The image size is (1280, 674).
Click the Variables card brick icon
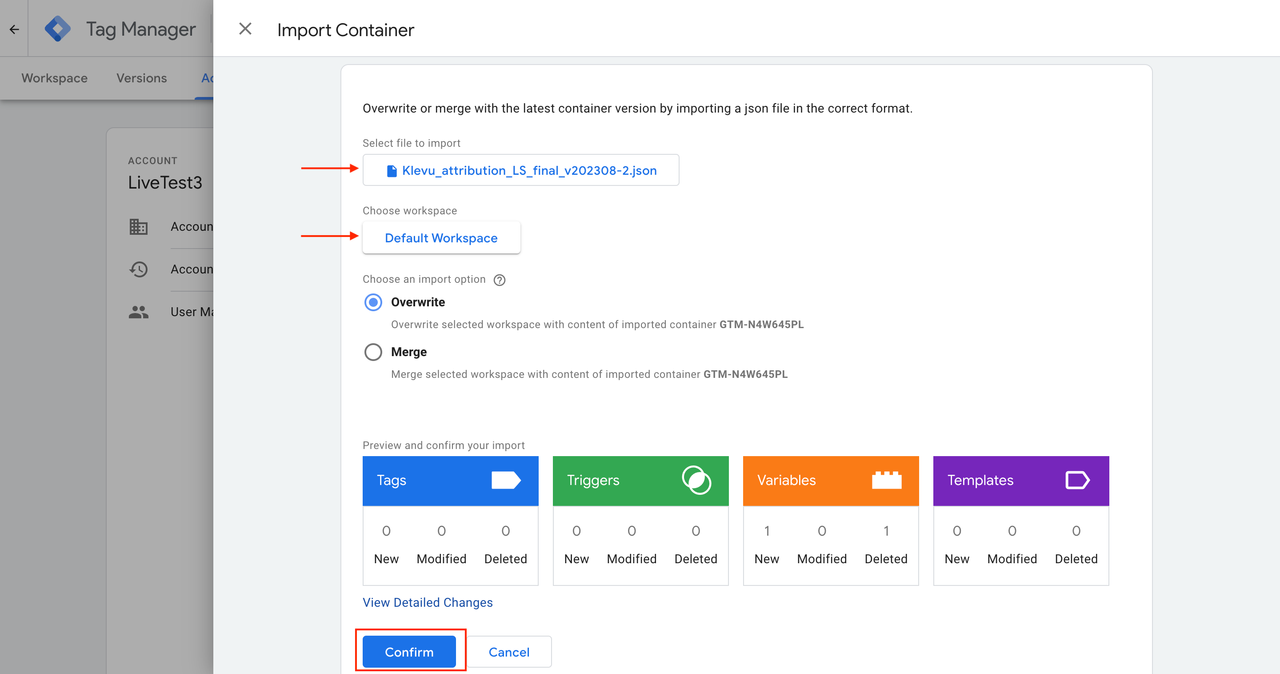coord(886,480)
